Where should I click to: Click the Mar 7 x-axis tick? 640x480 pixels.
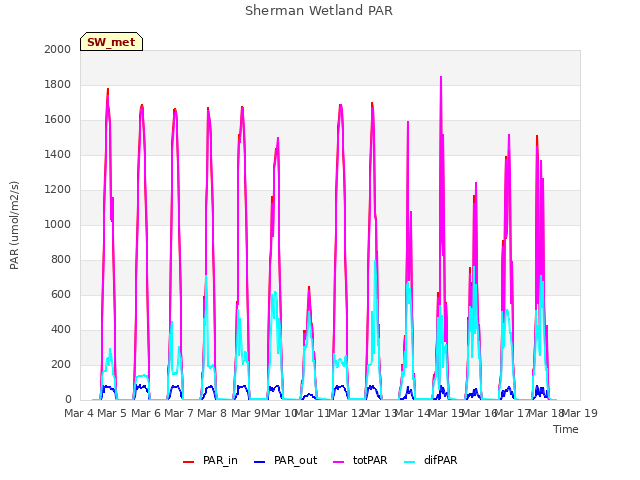pyautogui.click(x=179, y=413)
